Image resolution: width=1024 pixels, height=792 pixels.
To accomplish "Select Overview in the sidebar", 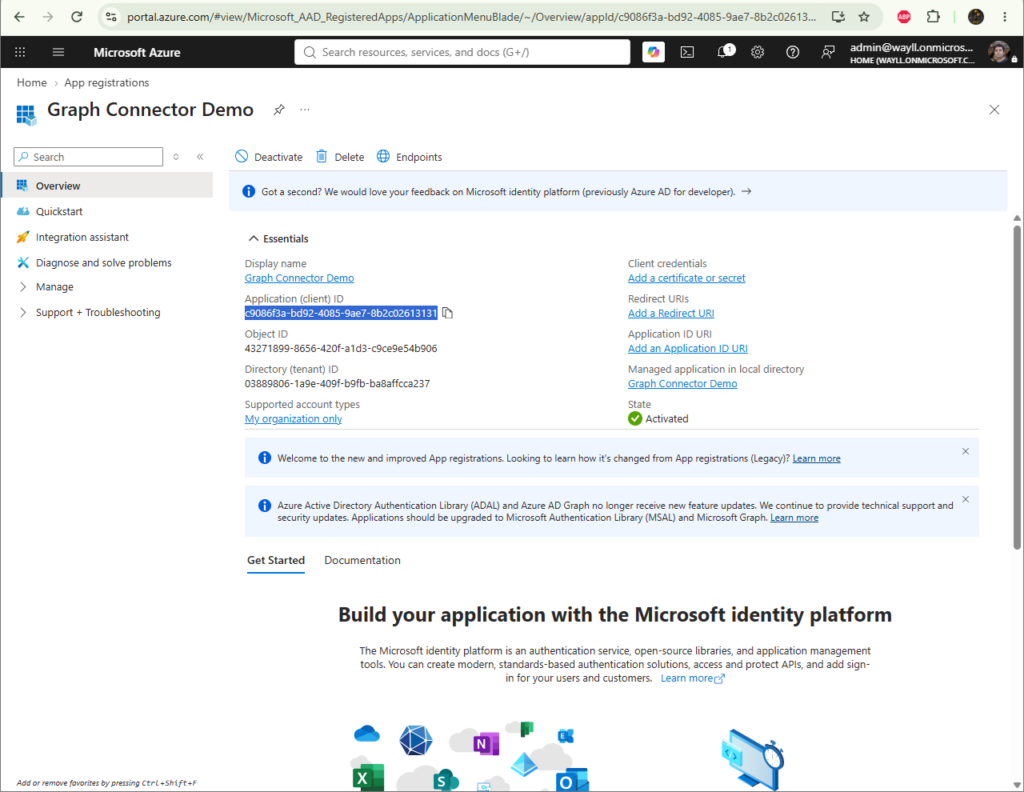I will [x=107, y=185].
